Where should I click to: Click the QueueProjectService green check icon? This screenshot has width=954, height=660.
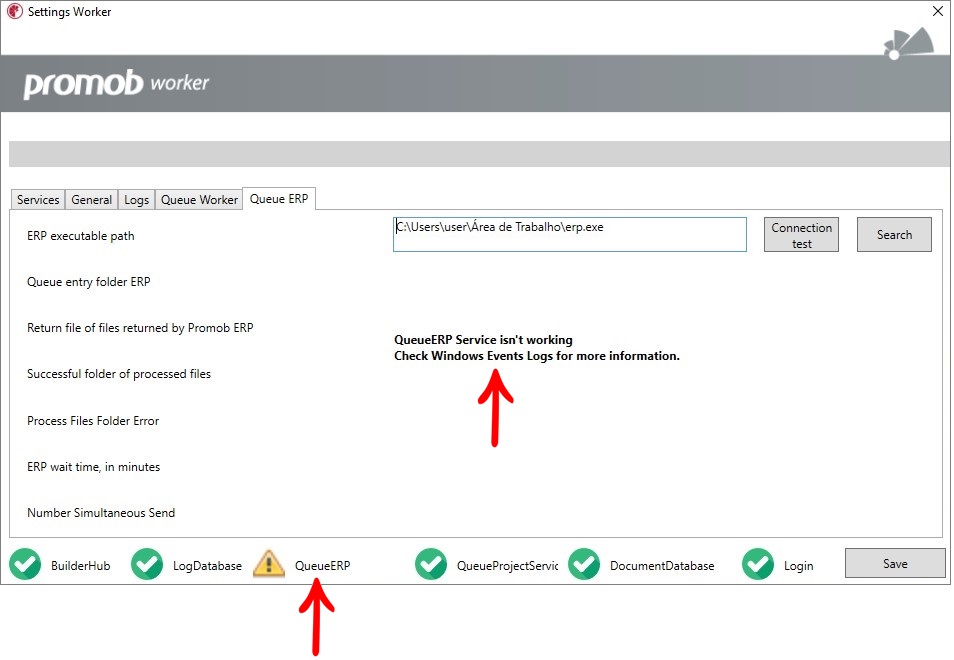tap(431, 564)
